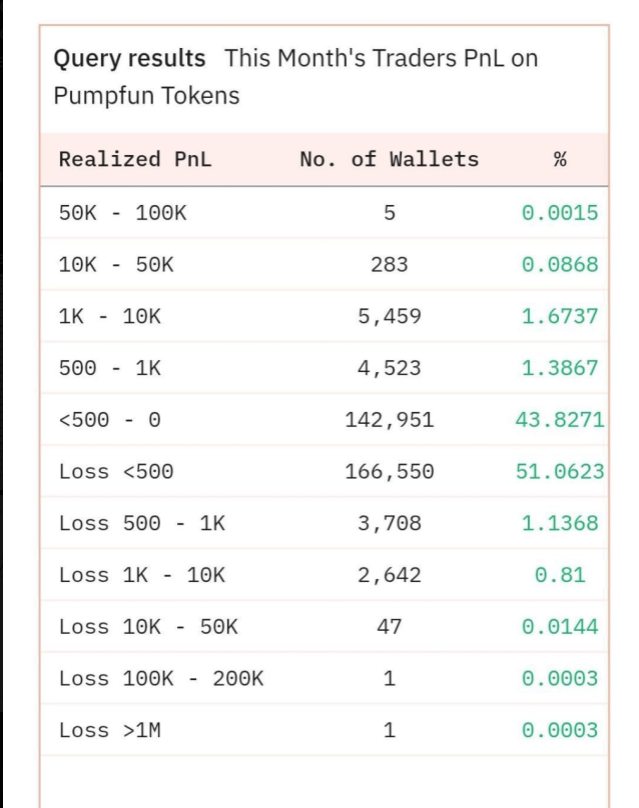
Task: Select percentage value 0.0015
Action: [560, 213]
